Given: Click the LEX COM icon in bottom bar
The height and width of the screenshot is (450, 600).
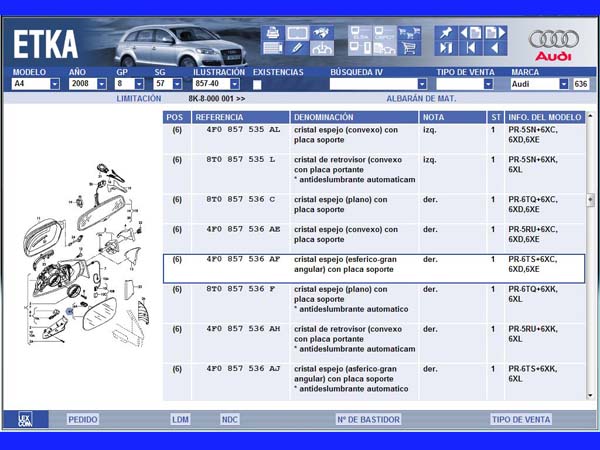Looking at the screenshot, I should pyautogui.click(x=25, y=419).
